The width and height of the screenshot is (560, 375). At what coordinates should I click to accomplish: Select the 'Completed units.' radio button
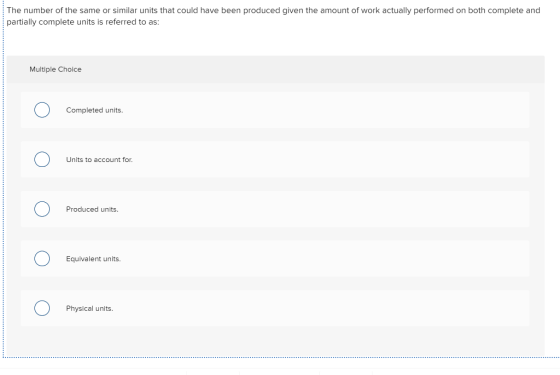pyautogui.click(x=42, y=110)
